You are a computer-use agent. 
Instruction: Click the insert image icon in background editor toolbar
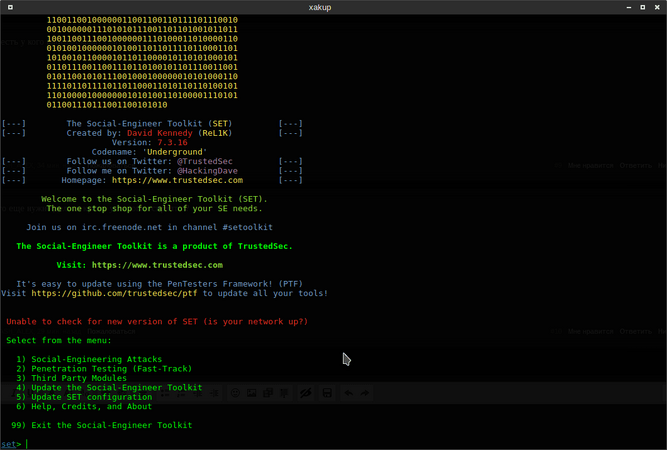tap(251, 393)
